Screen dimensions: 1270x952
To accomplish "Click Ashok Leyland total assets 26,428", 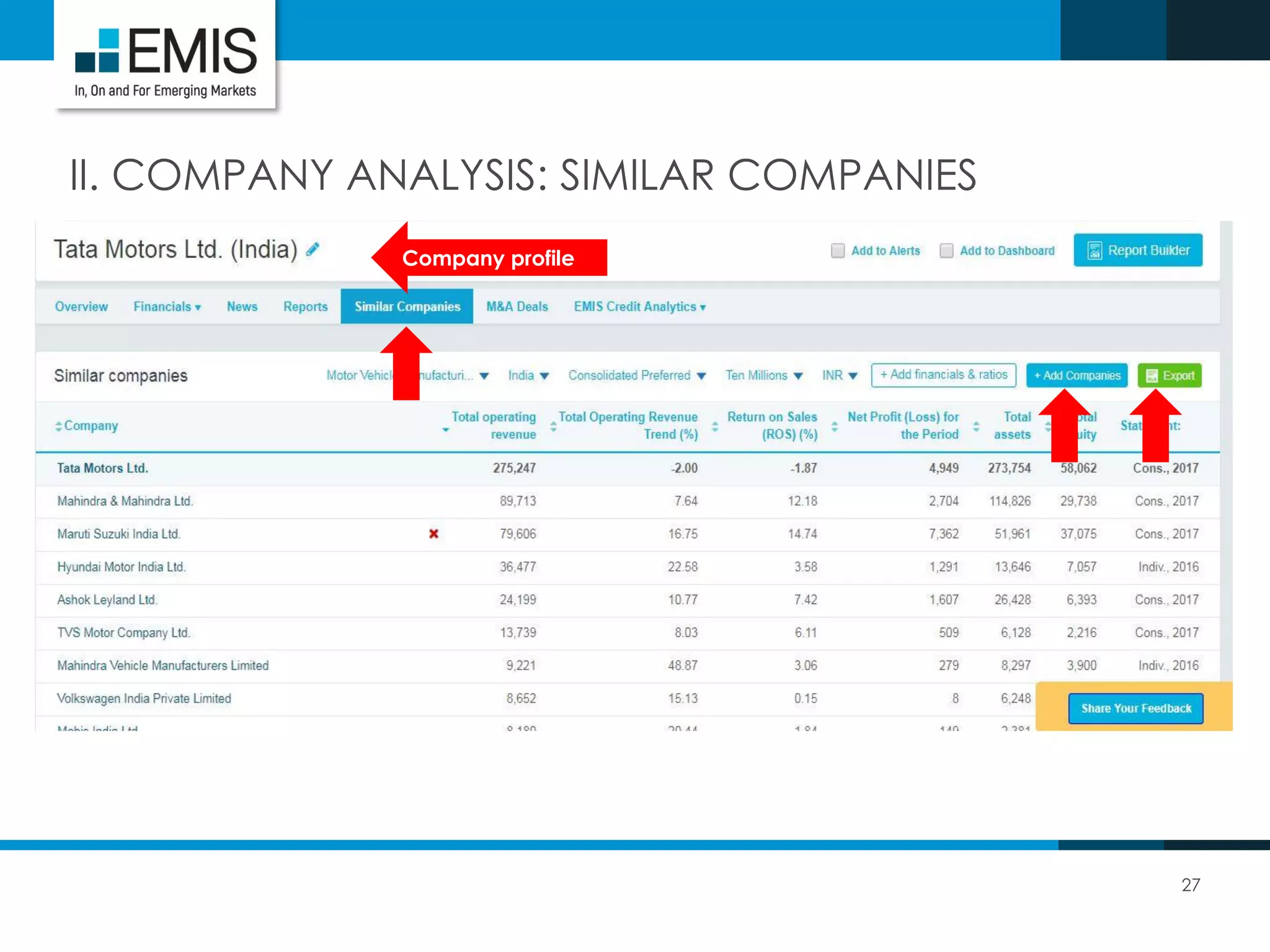I will pos(1013,599).
